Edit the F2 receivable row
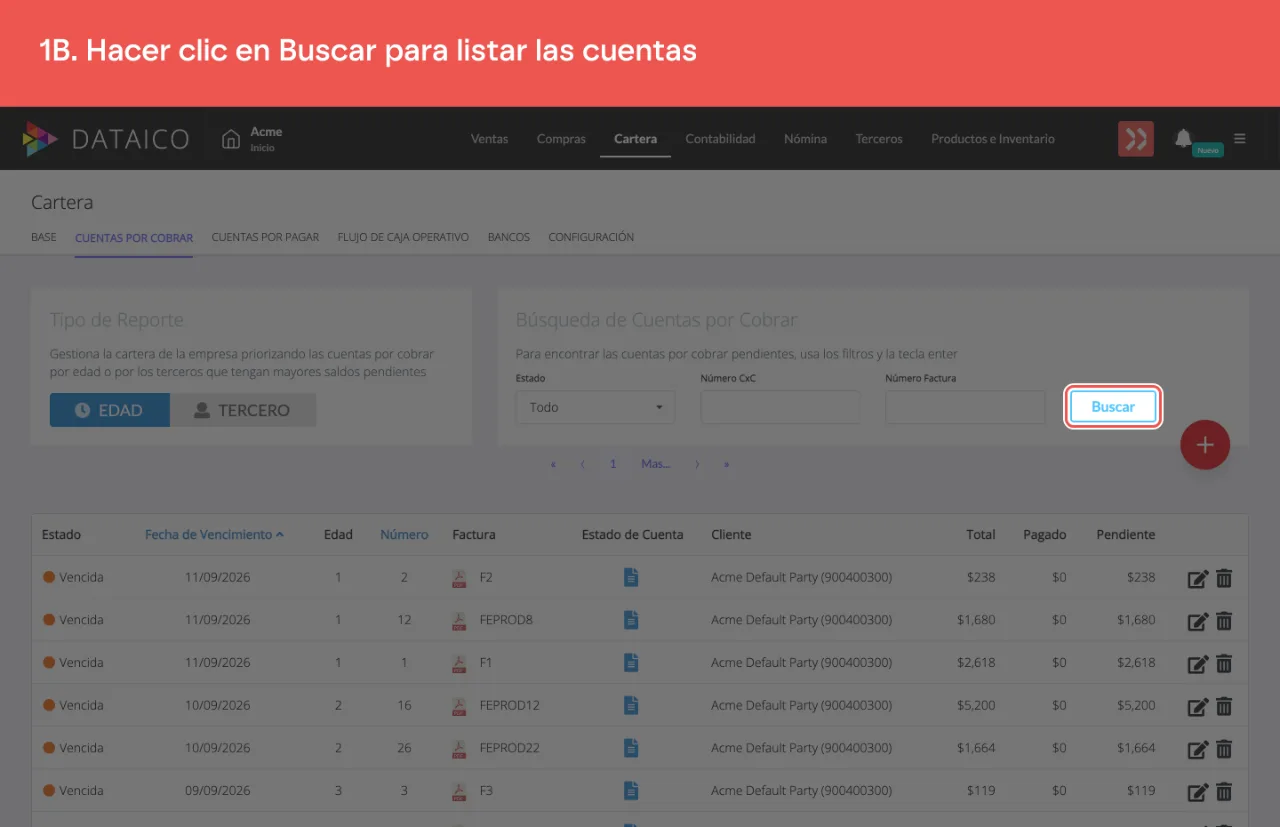This screenshot has height=827, width=1280. [1198, 579]
